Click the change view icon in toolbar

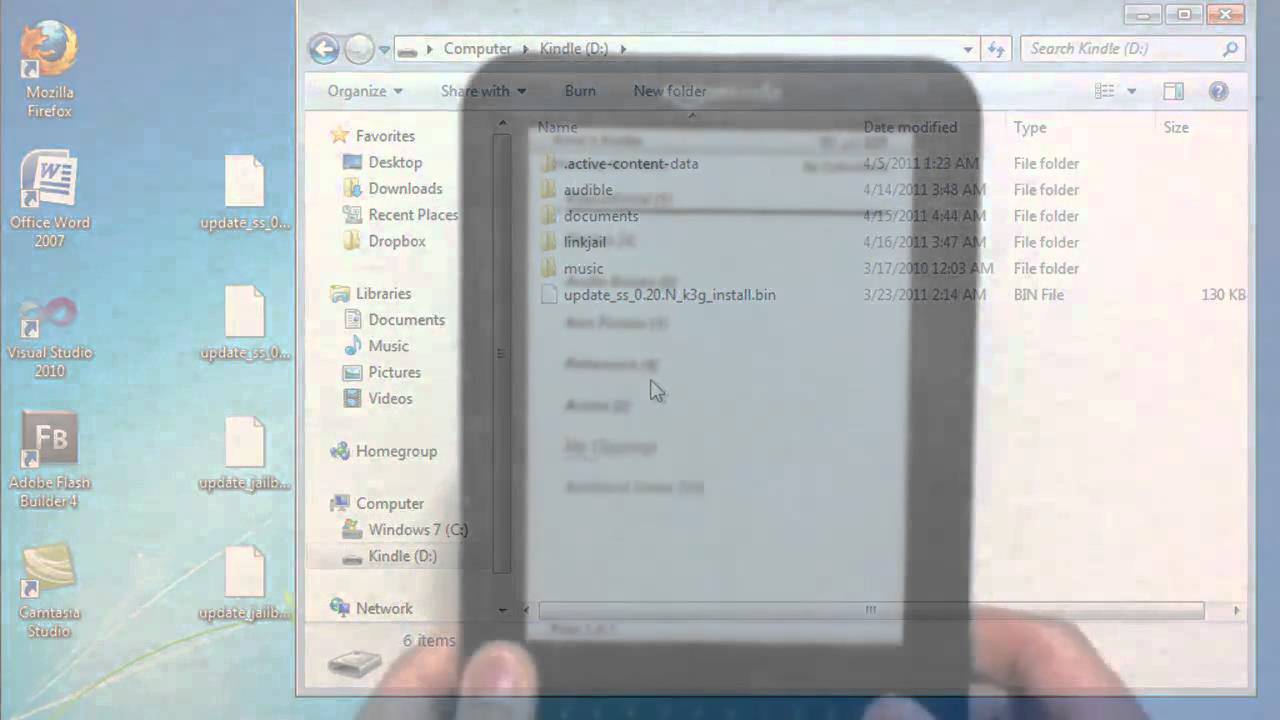coord(1104,91)
